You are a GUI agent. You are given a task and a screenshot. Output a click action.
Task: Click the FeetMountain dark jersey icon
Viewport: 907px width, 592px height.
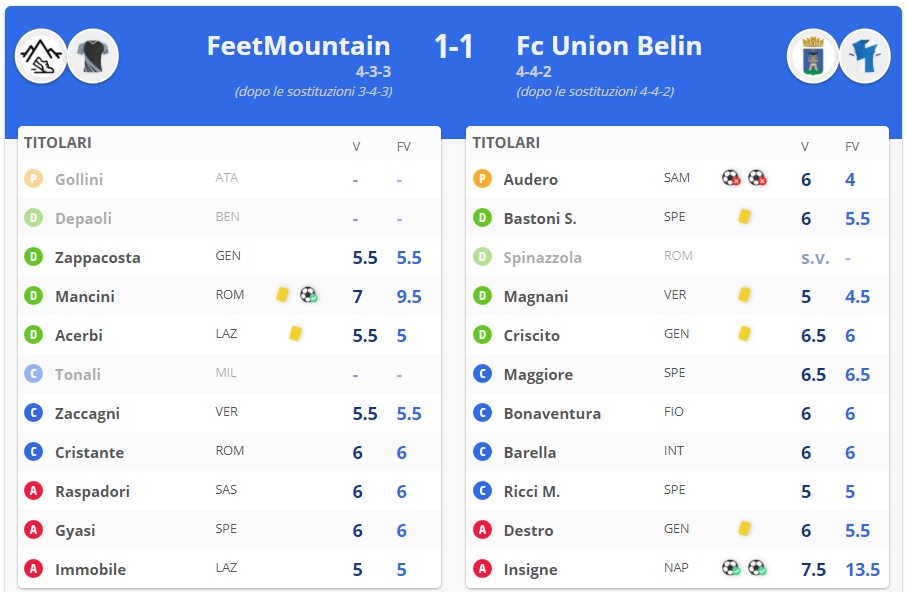(x=93, y=56)
